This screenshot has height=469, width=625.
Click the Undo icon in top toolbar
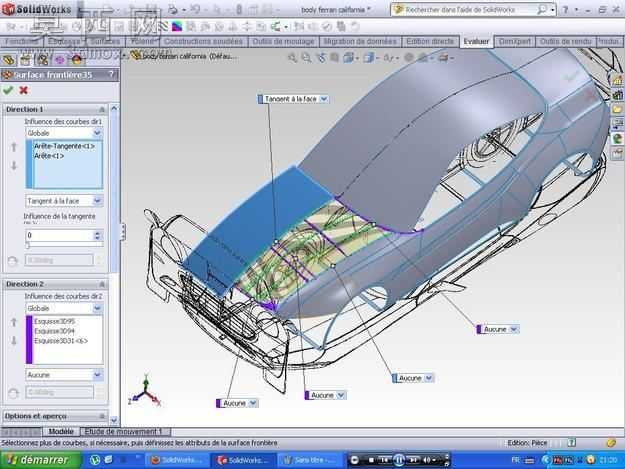pyautogui.click(x=195, y=9)
